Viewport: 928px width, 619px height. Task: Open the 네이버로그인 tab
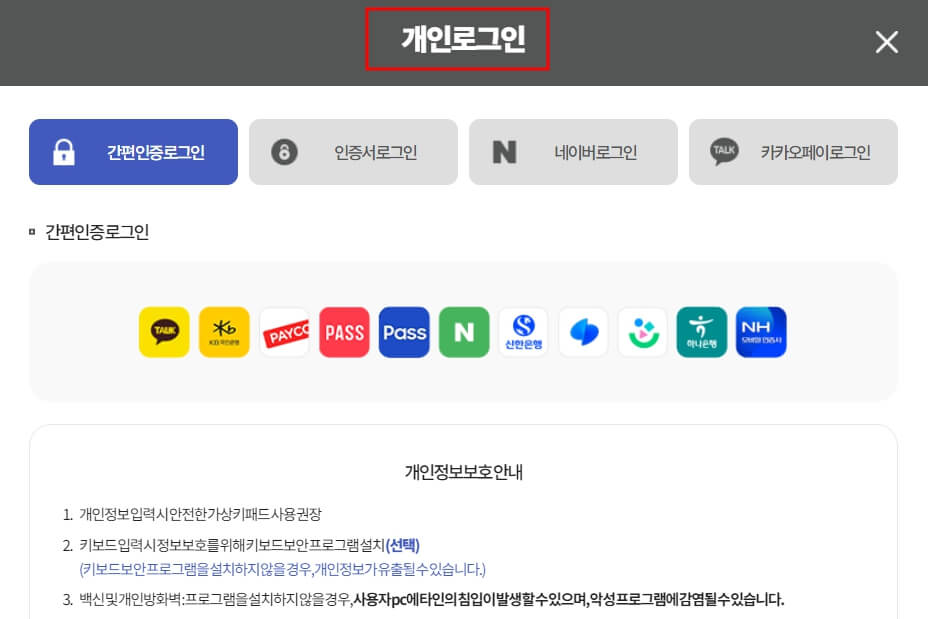pyautogui.click(x=573, y=151)
